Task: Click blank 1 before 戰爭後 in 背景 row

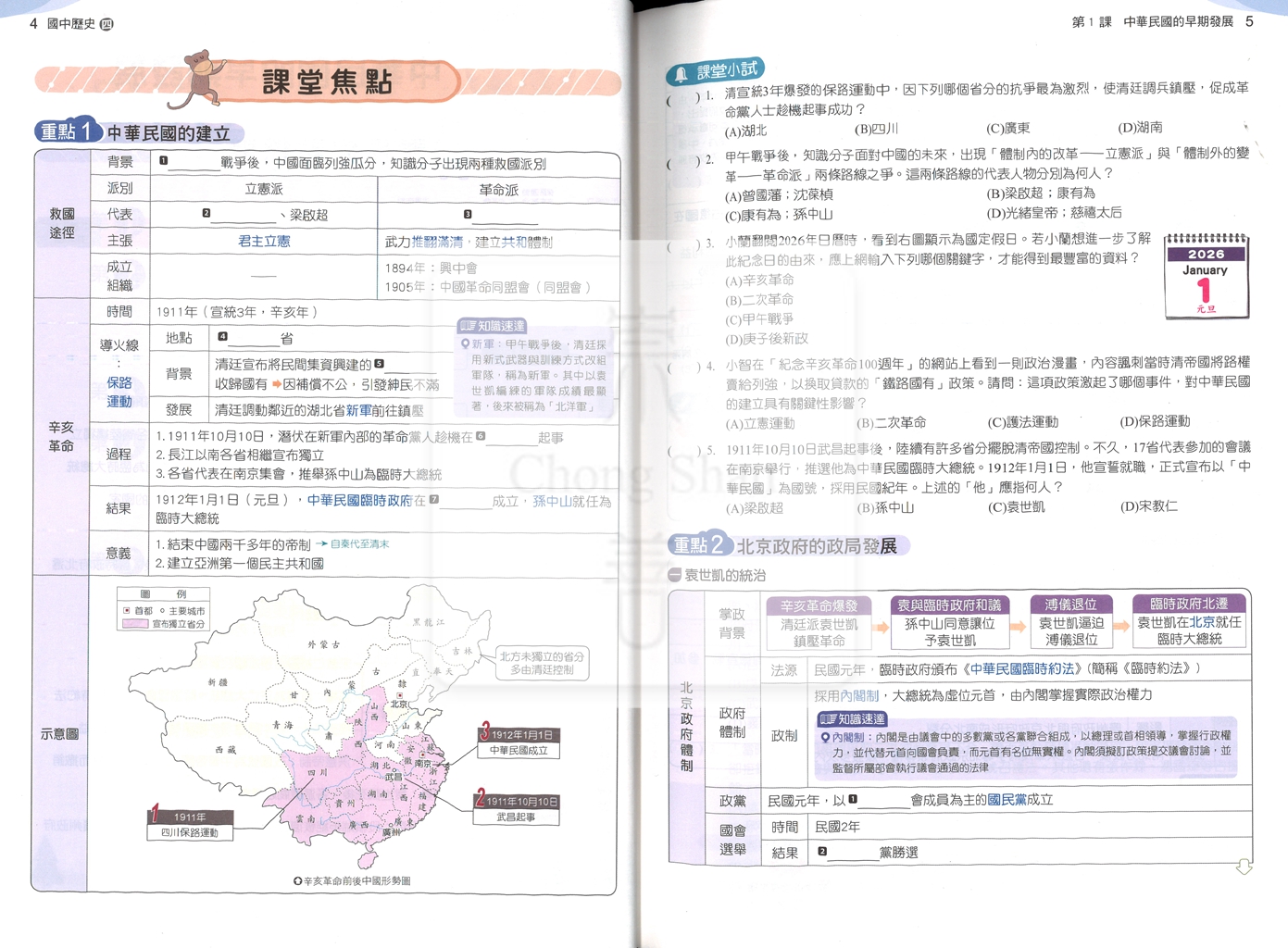Action: tap(189, 163)
